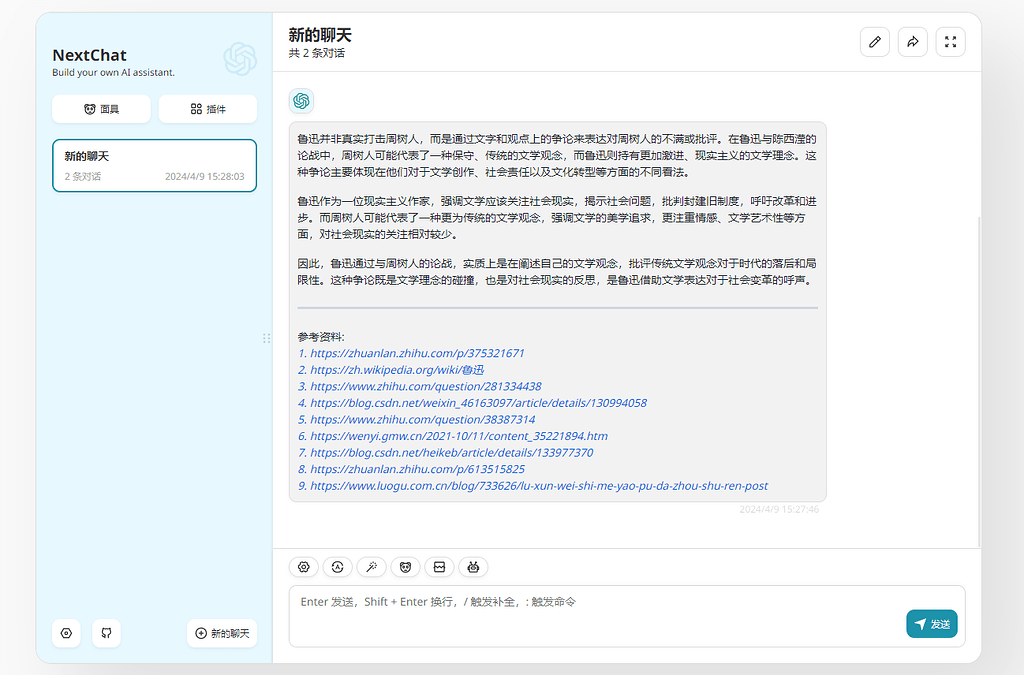
Task: Open sidebar settings icon at bottom left
Action: tap(66, 633)
